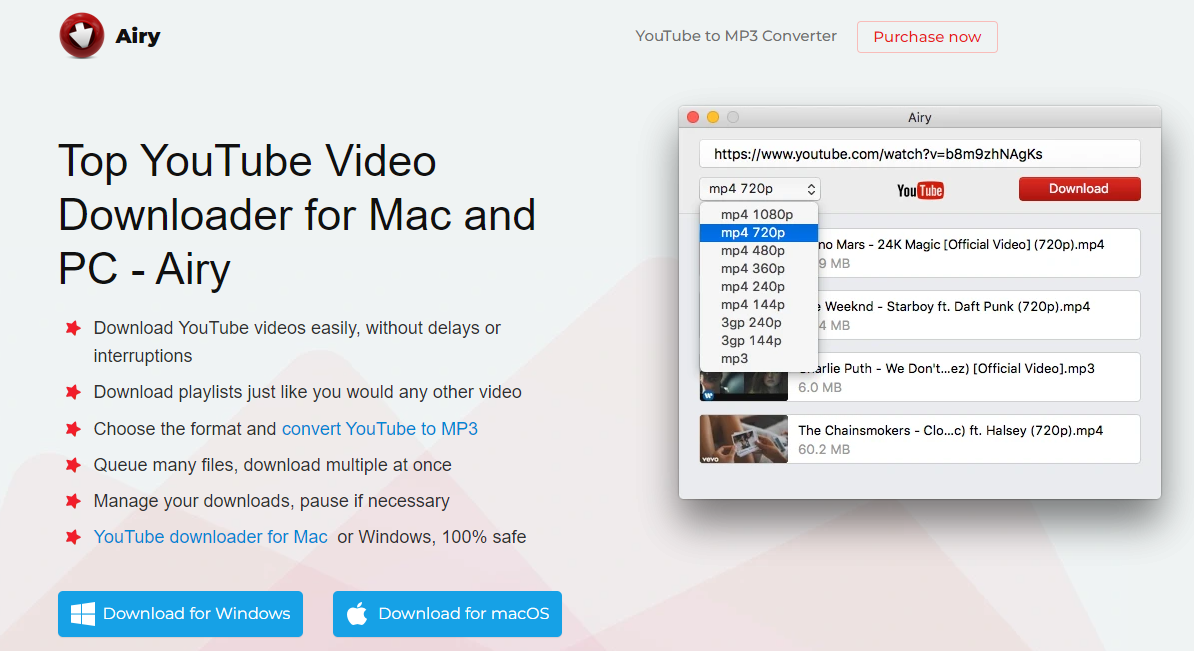Click the 6.0 MB file size text

pos(819,388)
